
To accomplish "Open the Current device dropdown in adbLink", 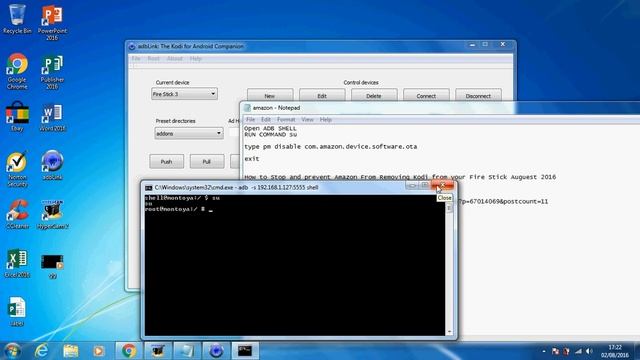I will [x=184, y=94].
